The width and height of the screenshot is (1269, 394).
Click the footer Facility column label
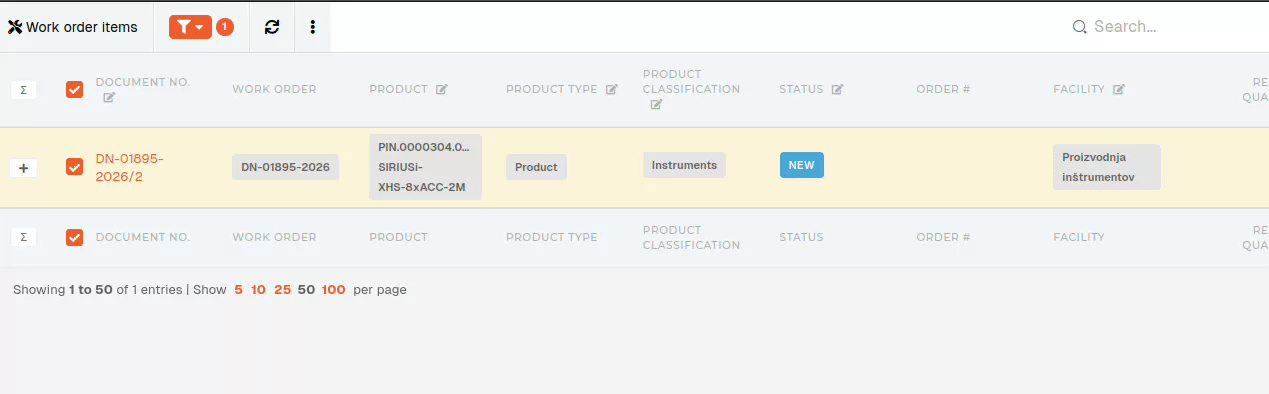tap(1078, 237)
